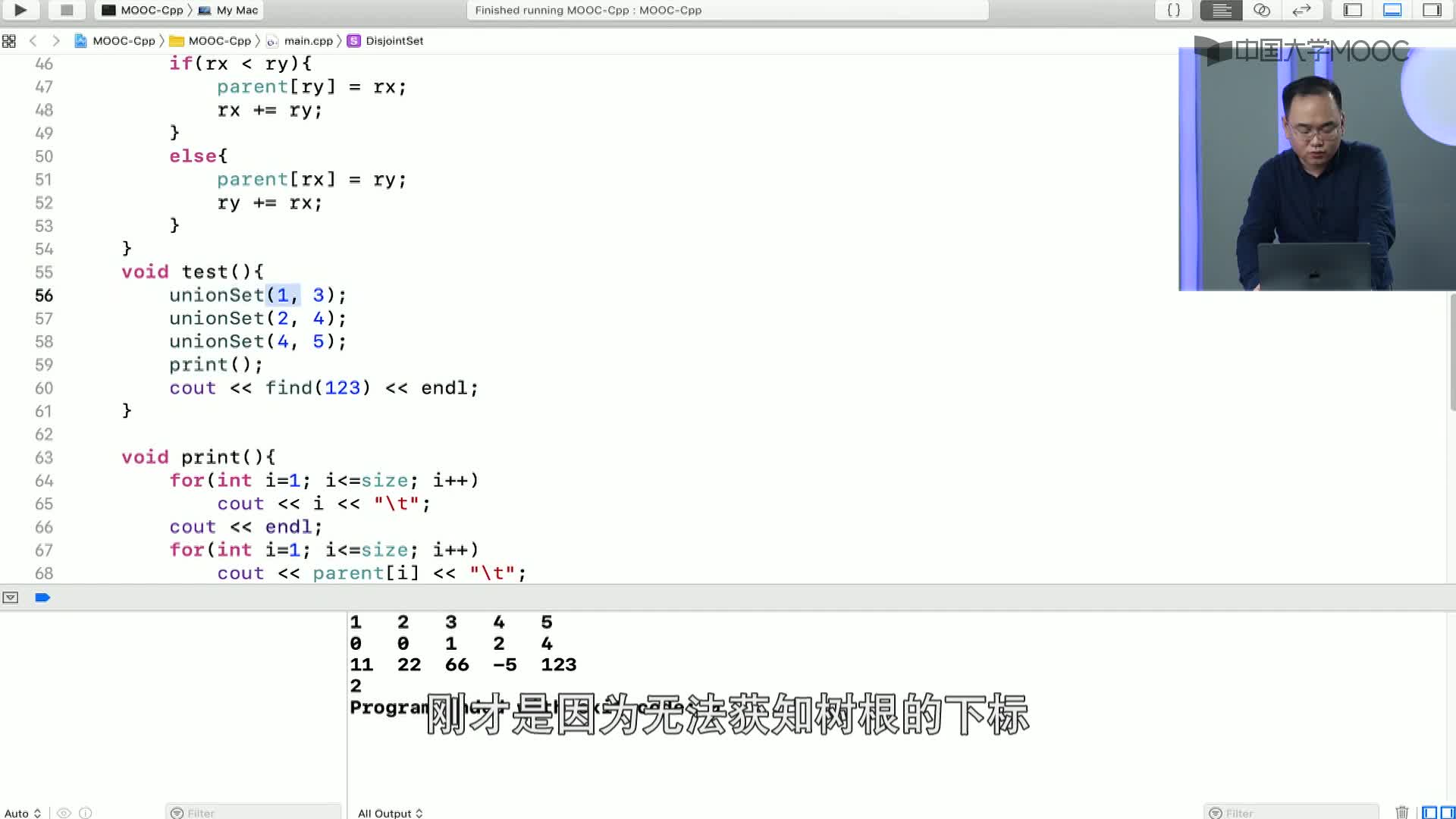Image resolution: width=1456 pixels, height=819 pixels.
Task: Toggle variables view pane visibility
Action: tap(1429, 813)
